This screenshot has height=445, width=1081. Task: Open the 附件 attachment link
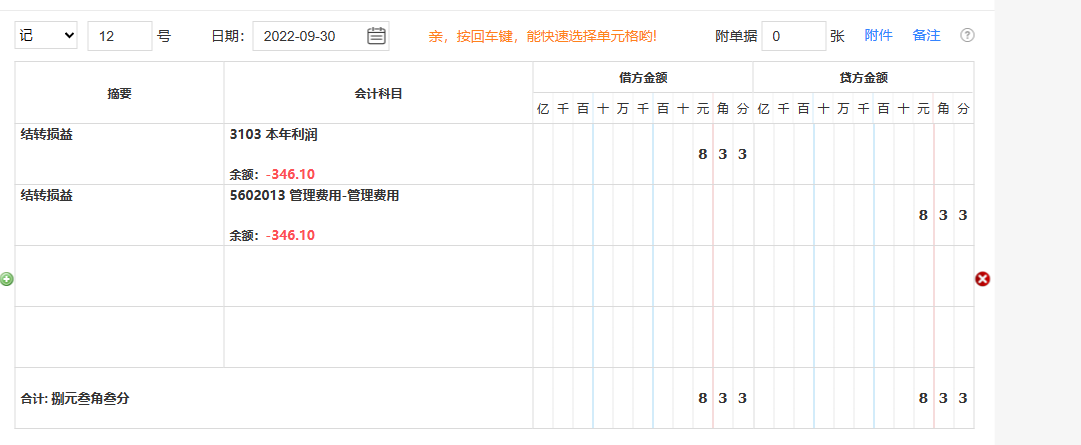point(878,36)
